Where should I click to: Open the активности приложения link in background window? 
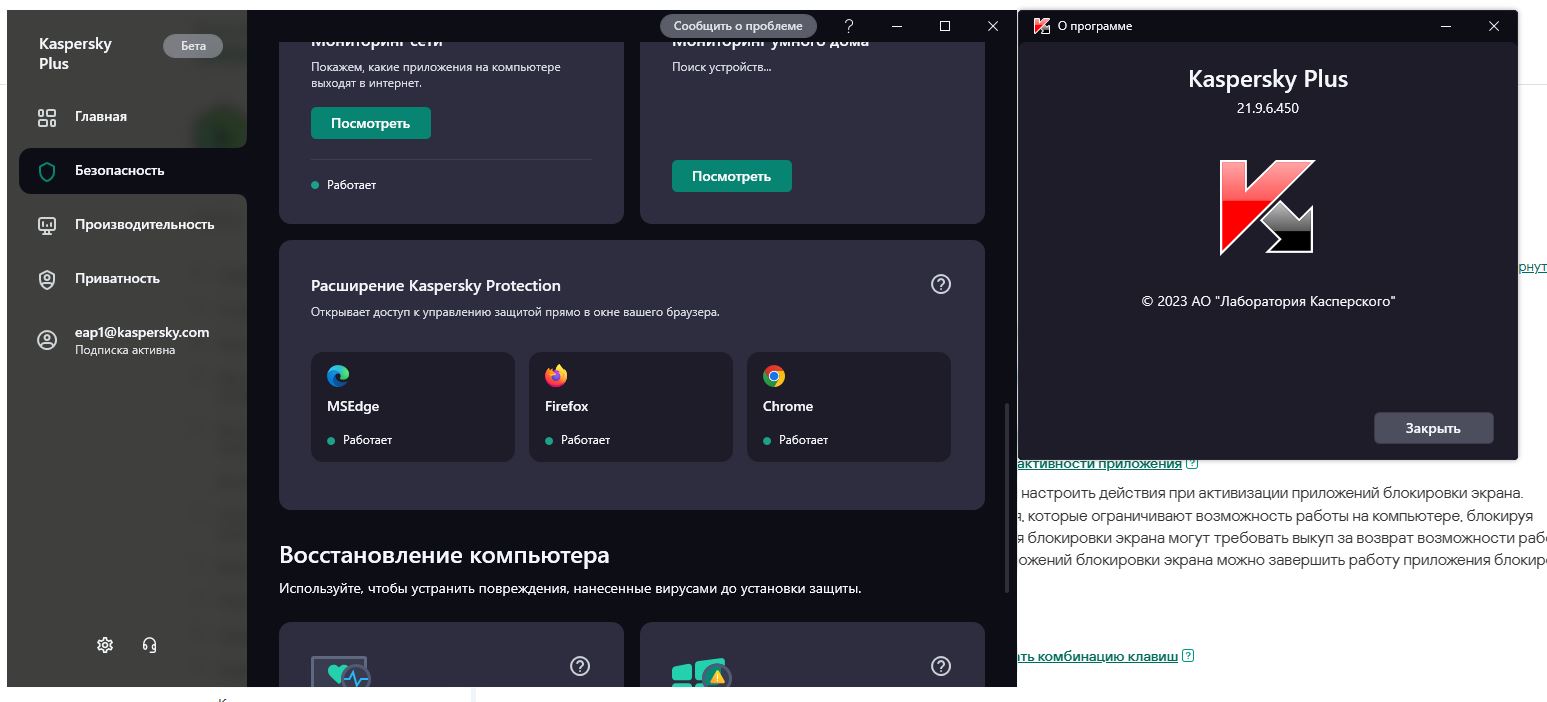point(1100,463)
